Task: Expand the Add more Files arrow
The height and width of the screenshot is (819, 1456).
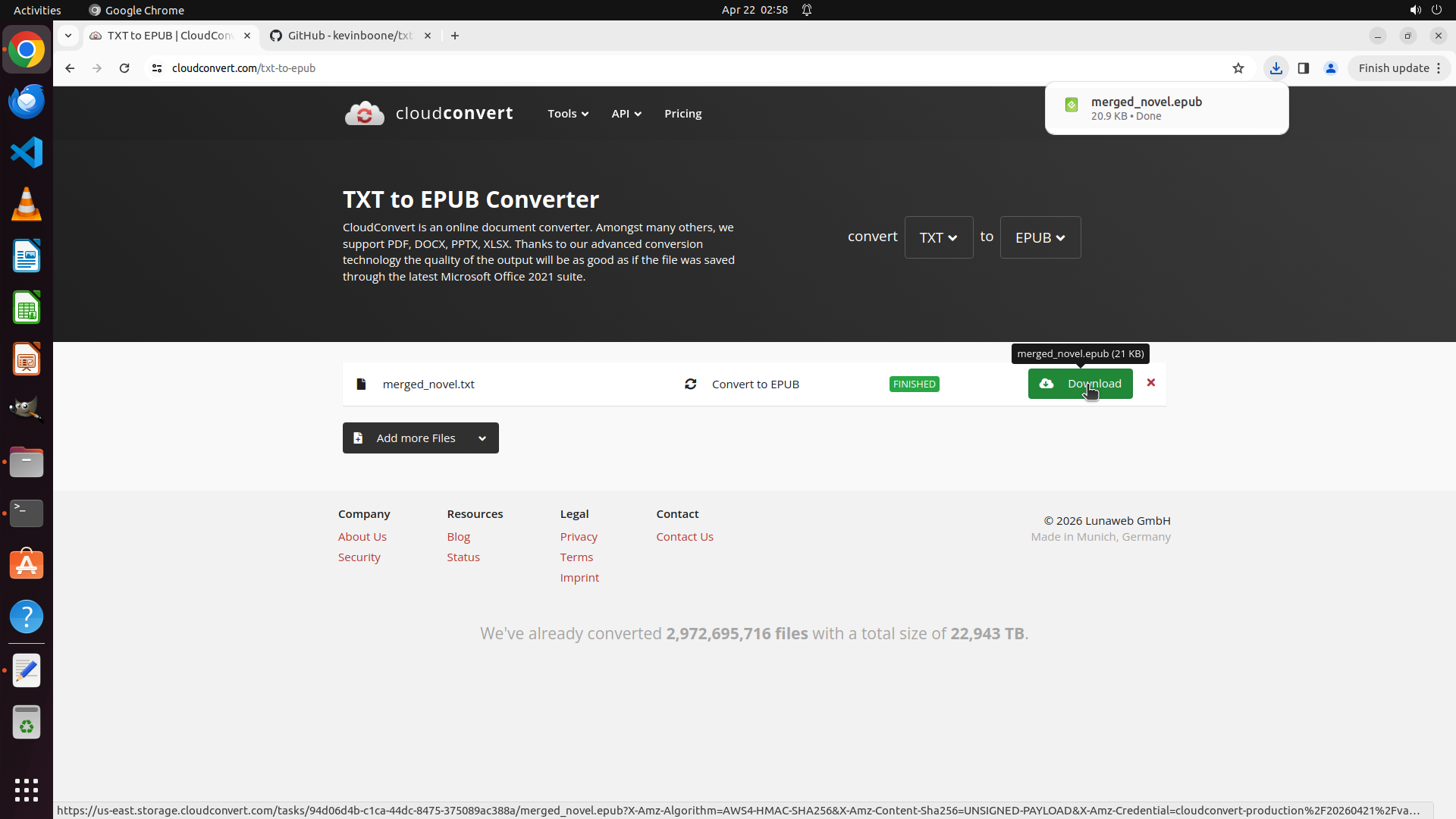Action: (x=482, y=438)
